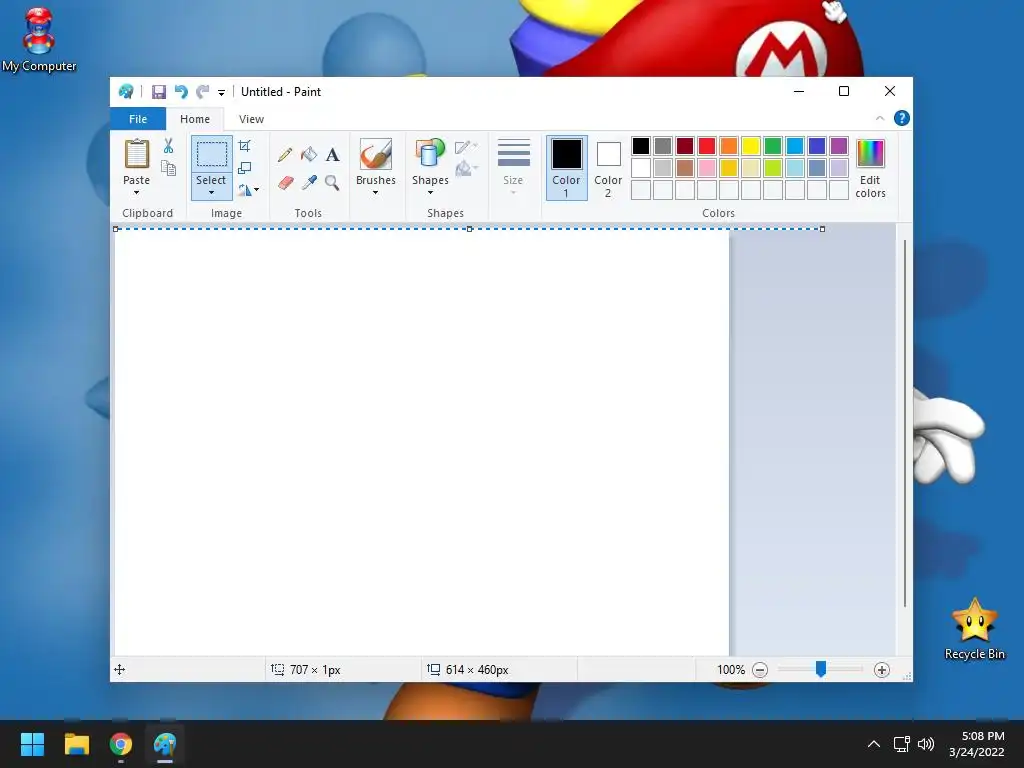
Task: Expand the Shapes dropdown arrow
Action: tap(430, 192)
